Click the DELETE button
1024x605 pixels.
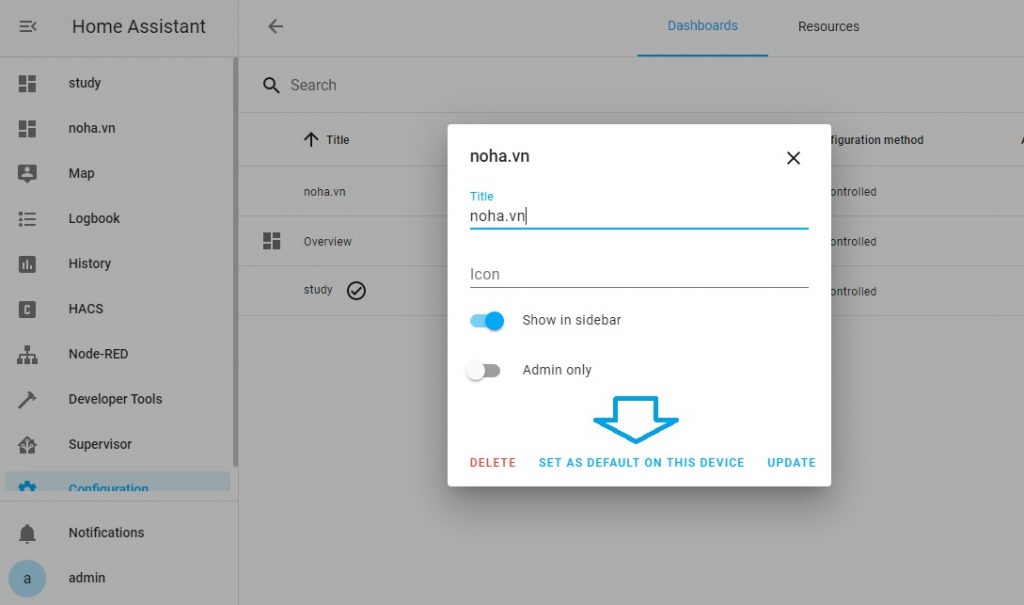tap(493, 463)
